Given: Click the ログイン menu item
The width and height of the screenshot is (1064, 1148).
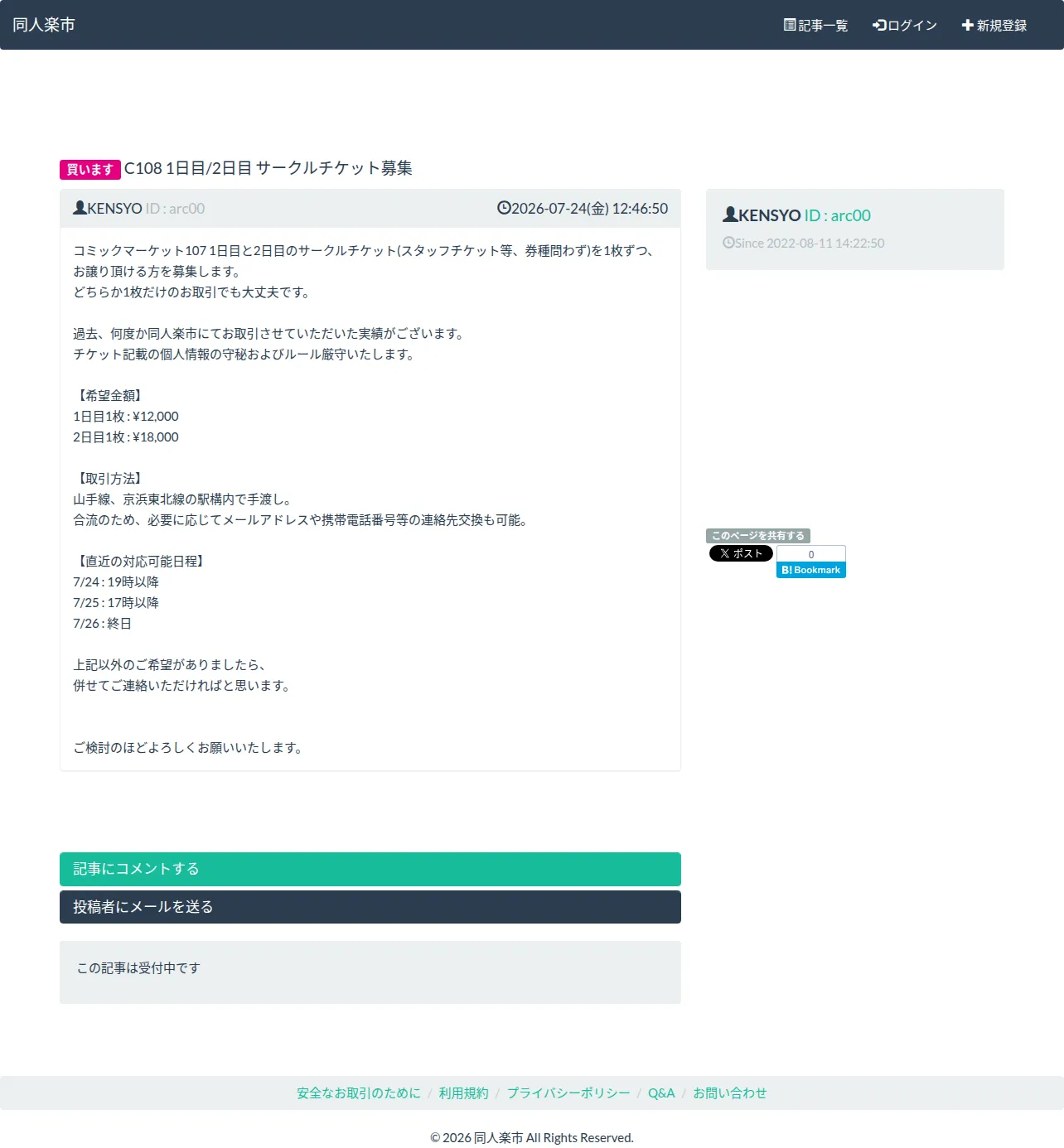Looking at the screenshot, I should [x=904, y=25].
